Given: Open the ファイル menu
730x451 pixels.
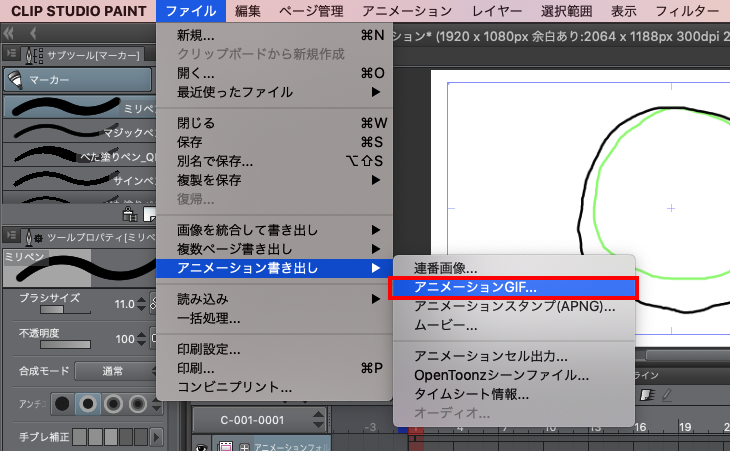Looking at the screenshot, I should tap(191, 11).
